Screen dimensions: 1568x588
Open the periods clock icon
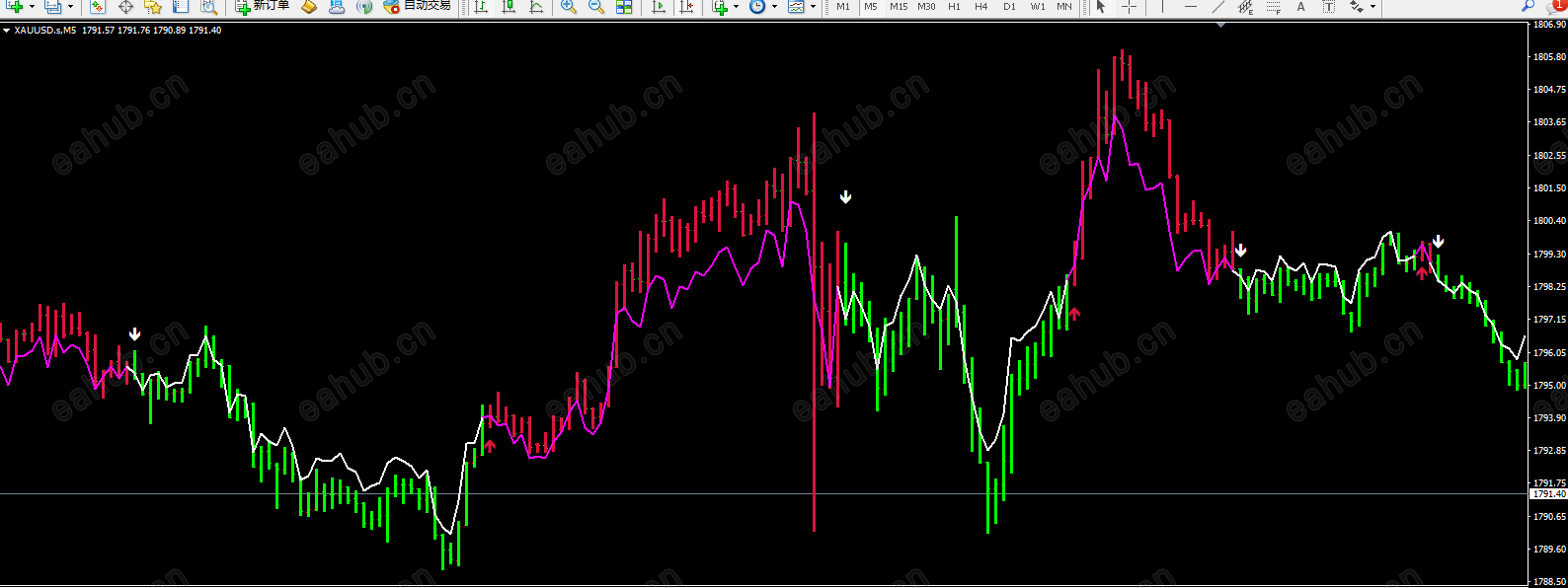click(x=757, y=6)
